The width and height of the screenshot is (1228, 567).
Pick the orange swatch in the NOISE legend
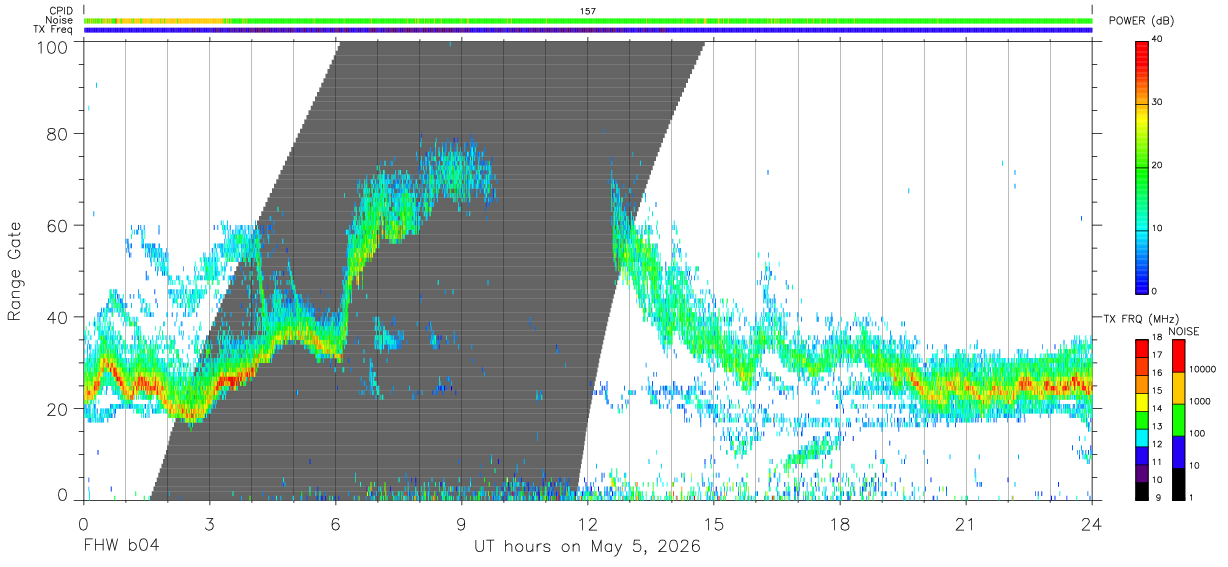coord(1180,387)
